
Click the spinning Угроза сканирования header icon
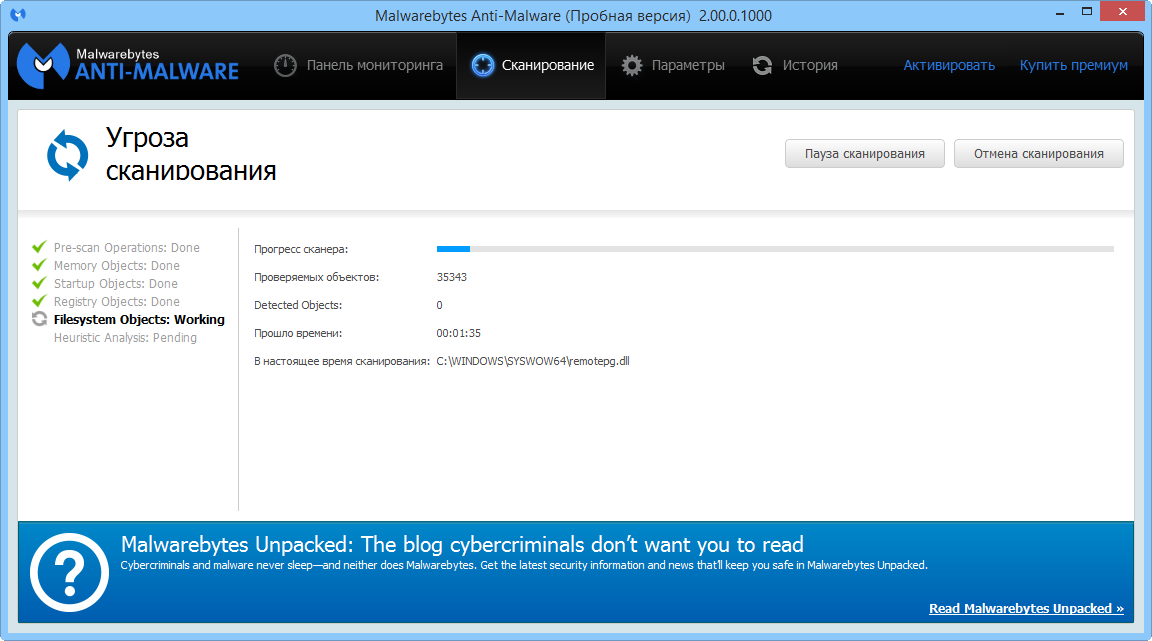tap(67, 155)
